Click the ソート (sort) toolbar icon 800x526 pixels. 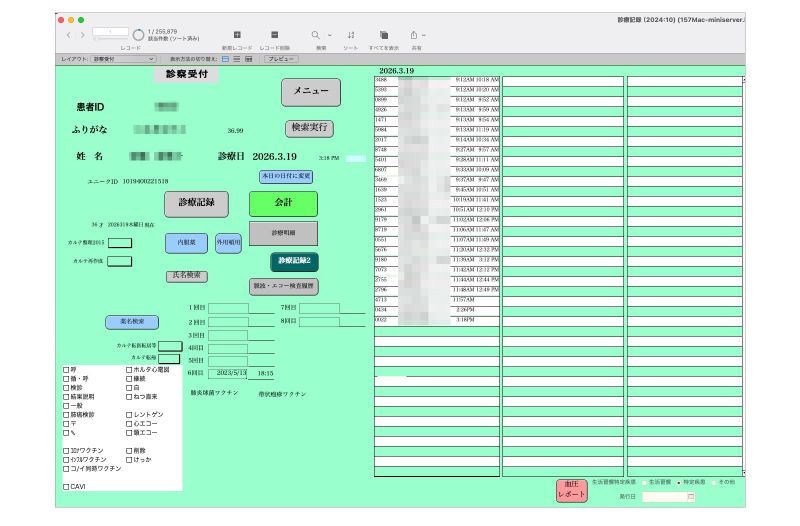350,34
